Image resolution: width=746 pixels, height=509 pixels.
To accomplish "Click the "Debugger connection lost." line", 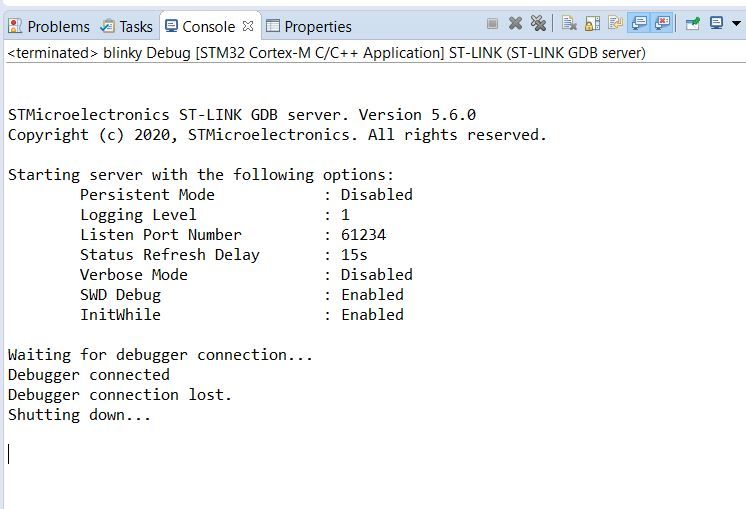I will (120, 395).
